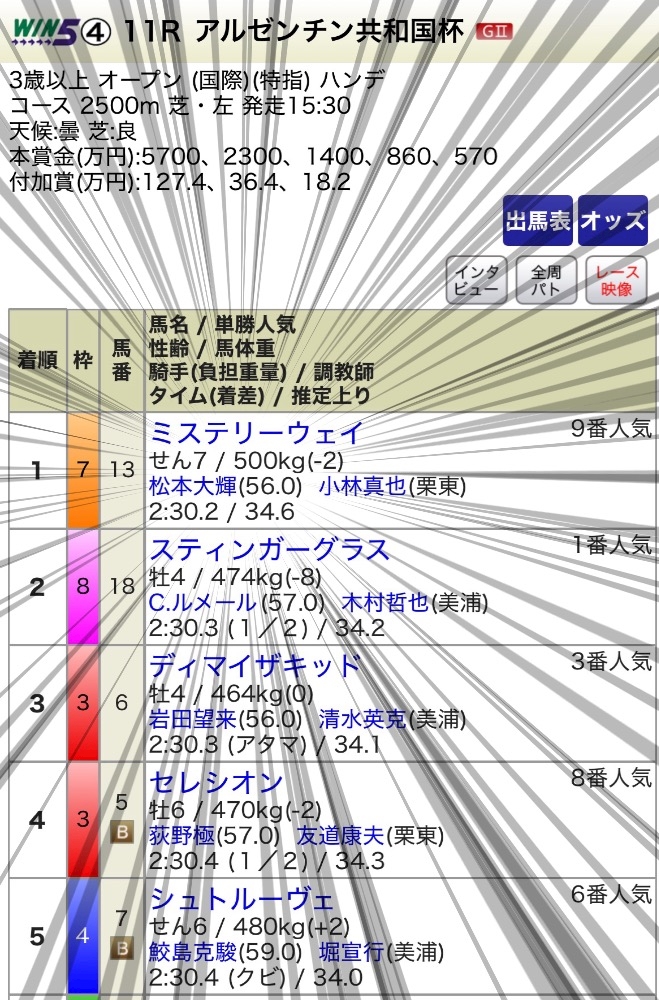Open the 出馬表 entry table
The height and width of the screenshot is (1000, 659).
tap(537, 221)
